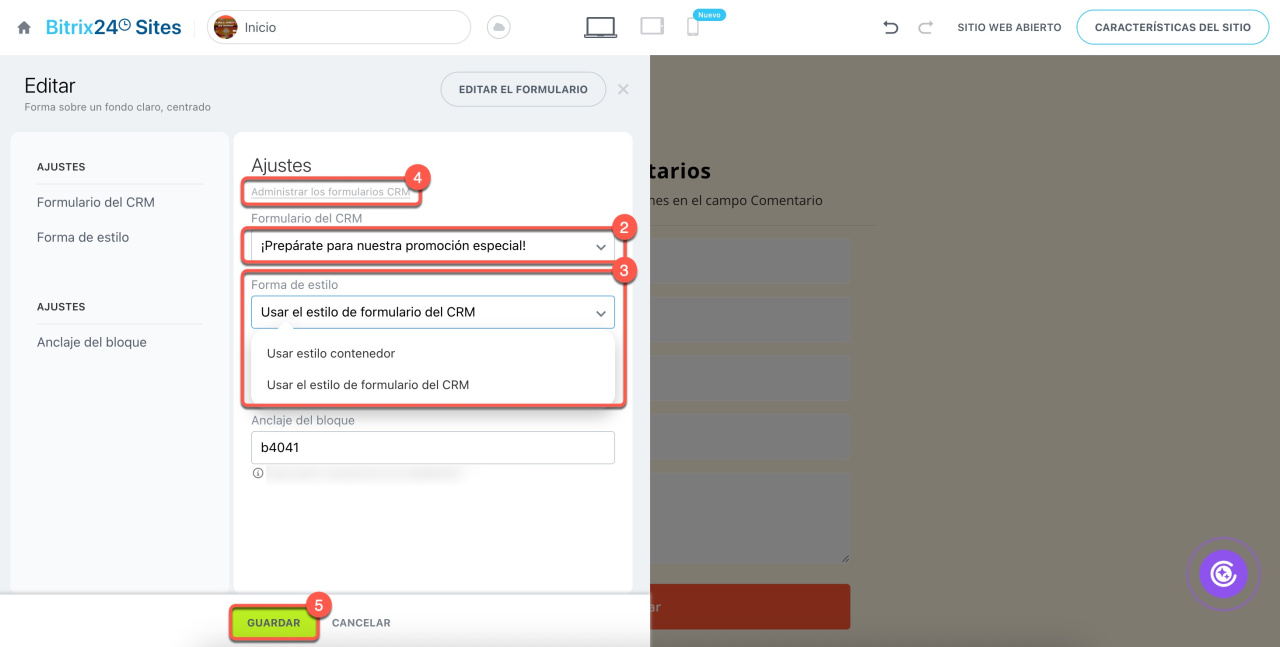1280x647 pixels.
Task: Click the info icon below anchor field
Action: 258,474
